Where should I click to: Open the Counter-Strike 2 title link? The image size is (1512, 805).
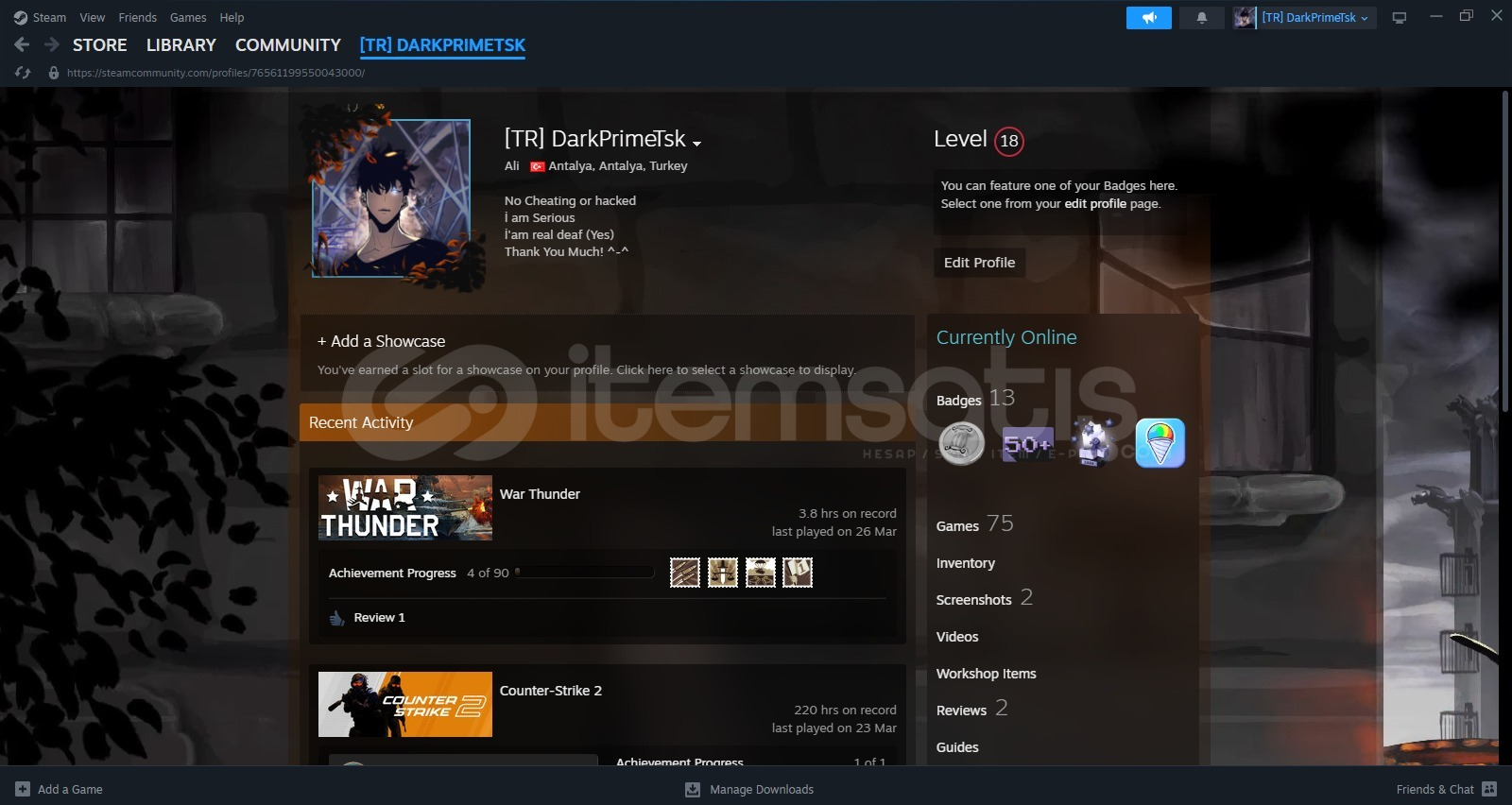[x=551, y=691]
